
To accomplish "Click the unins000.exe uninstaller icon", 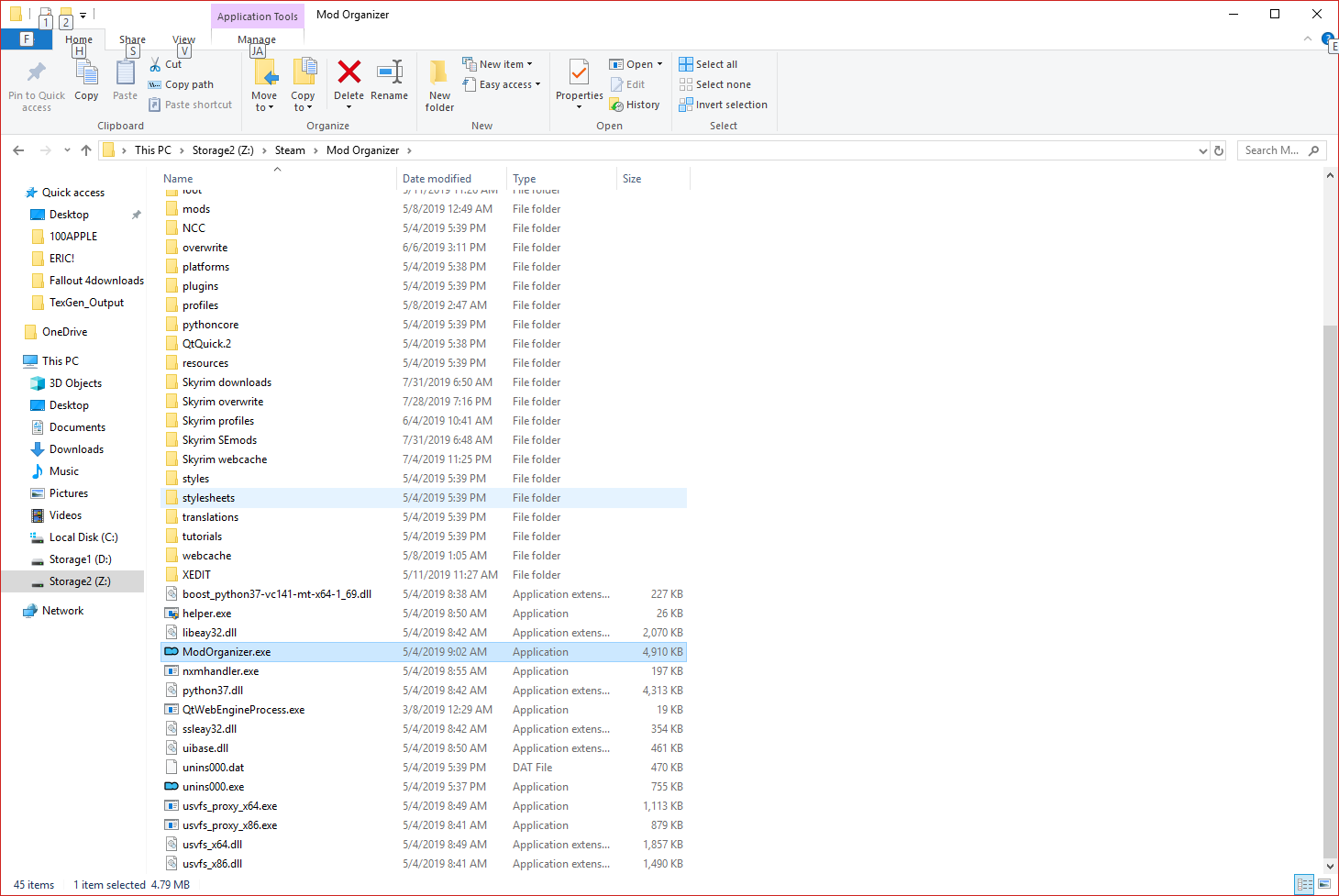I will (x=172, y=787).
